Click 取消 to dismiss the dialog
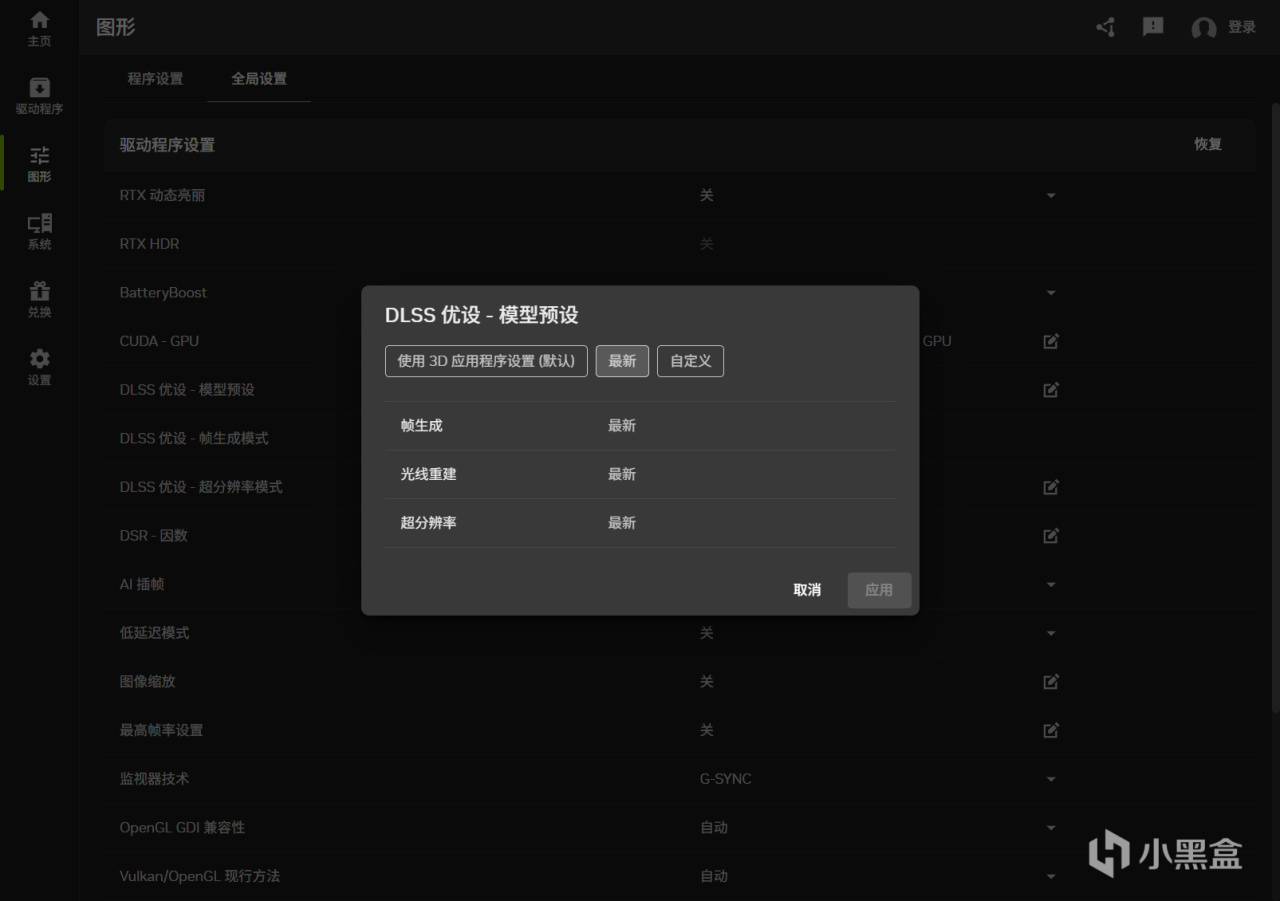 [x=807, y=590]
